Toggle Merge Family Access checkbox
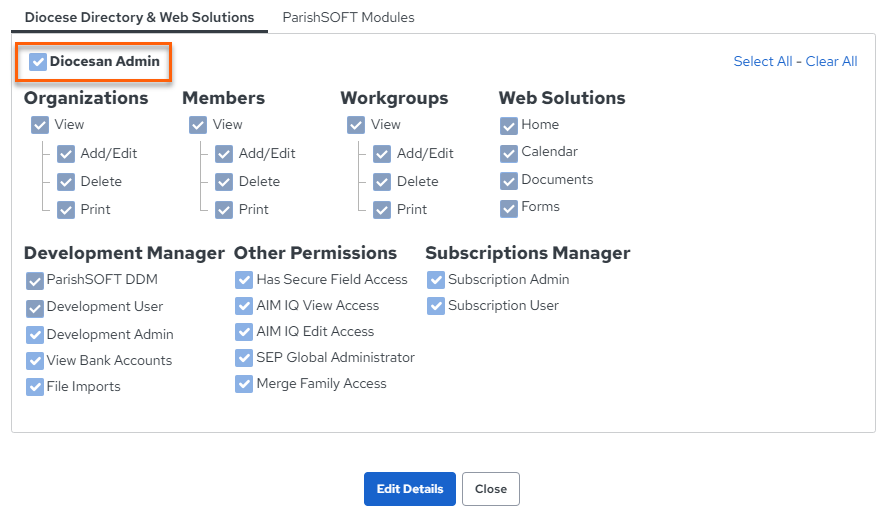The width and height of the screenshot is (889, 514). click(x=244, y=384)
